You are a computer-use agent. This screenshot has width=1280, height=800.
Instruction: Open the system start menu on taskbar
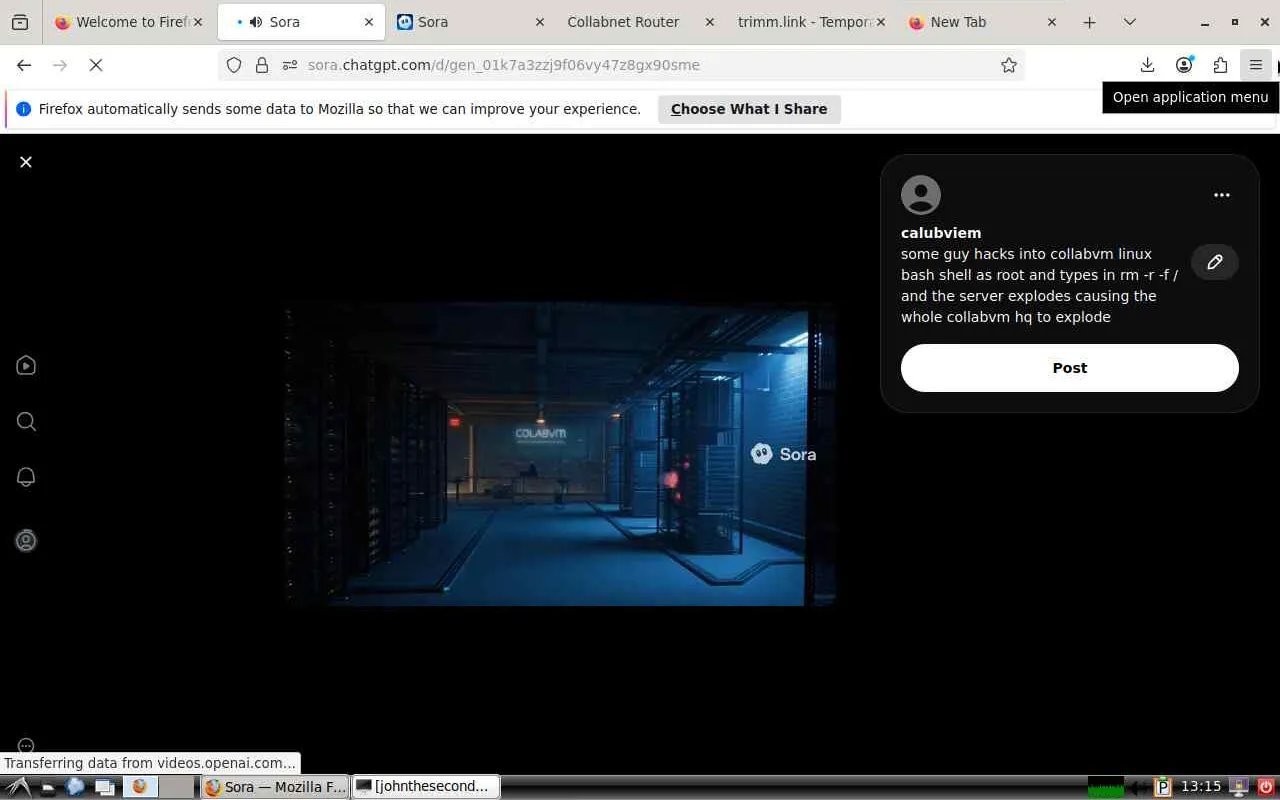coord(17,787)
